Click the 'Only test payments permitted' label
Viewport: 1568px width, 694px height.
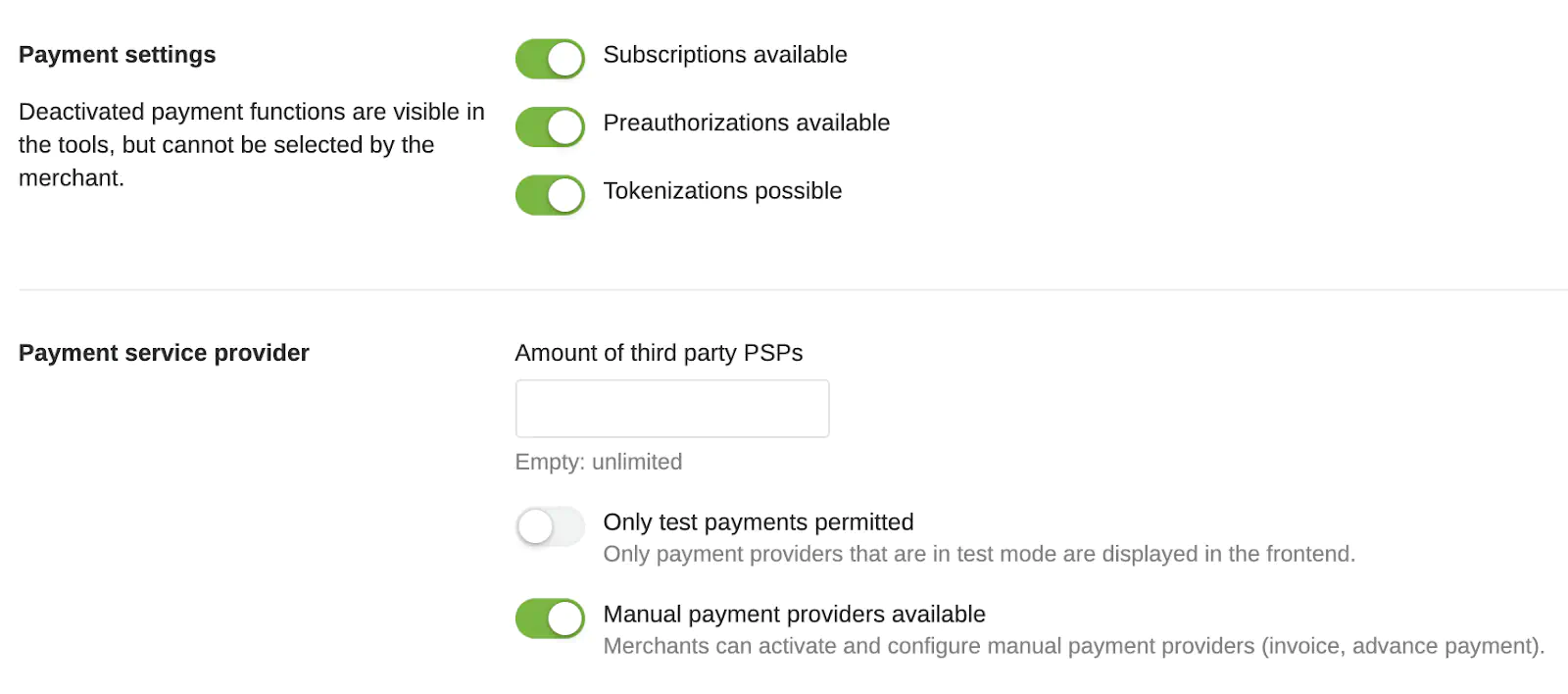point(758,522)
